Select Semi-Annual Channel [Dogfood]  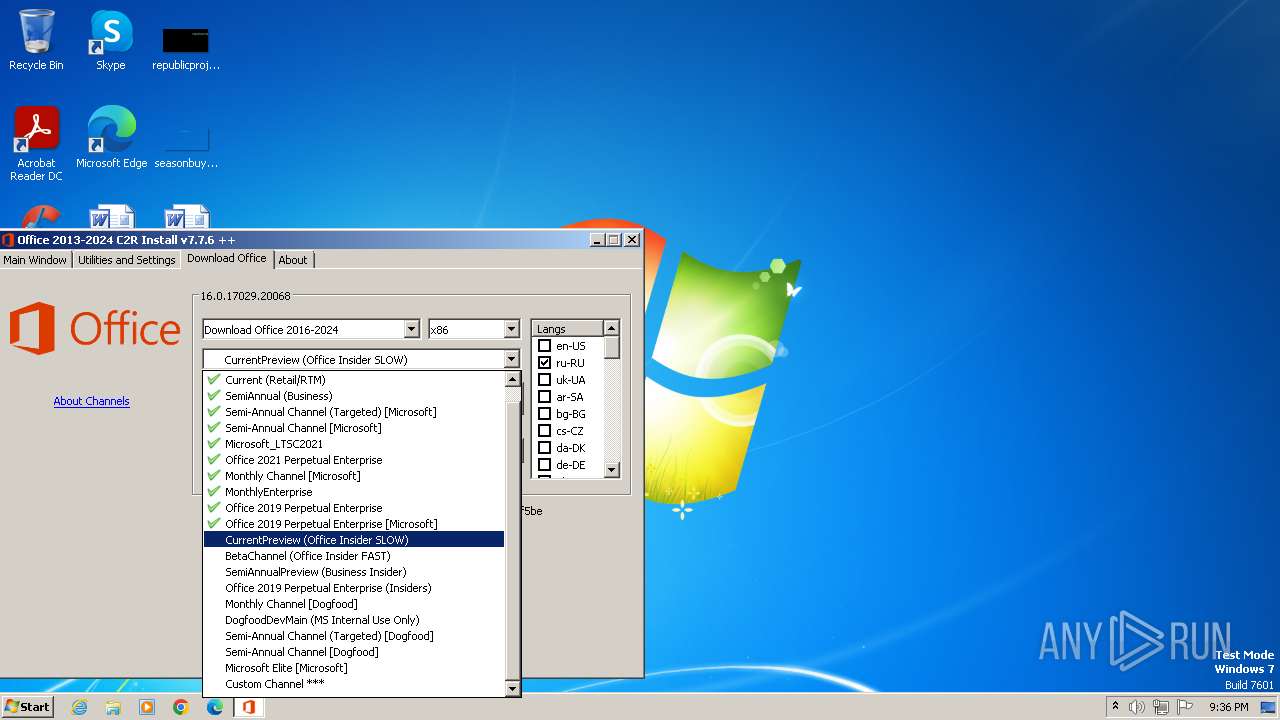tap(354, 652)
